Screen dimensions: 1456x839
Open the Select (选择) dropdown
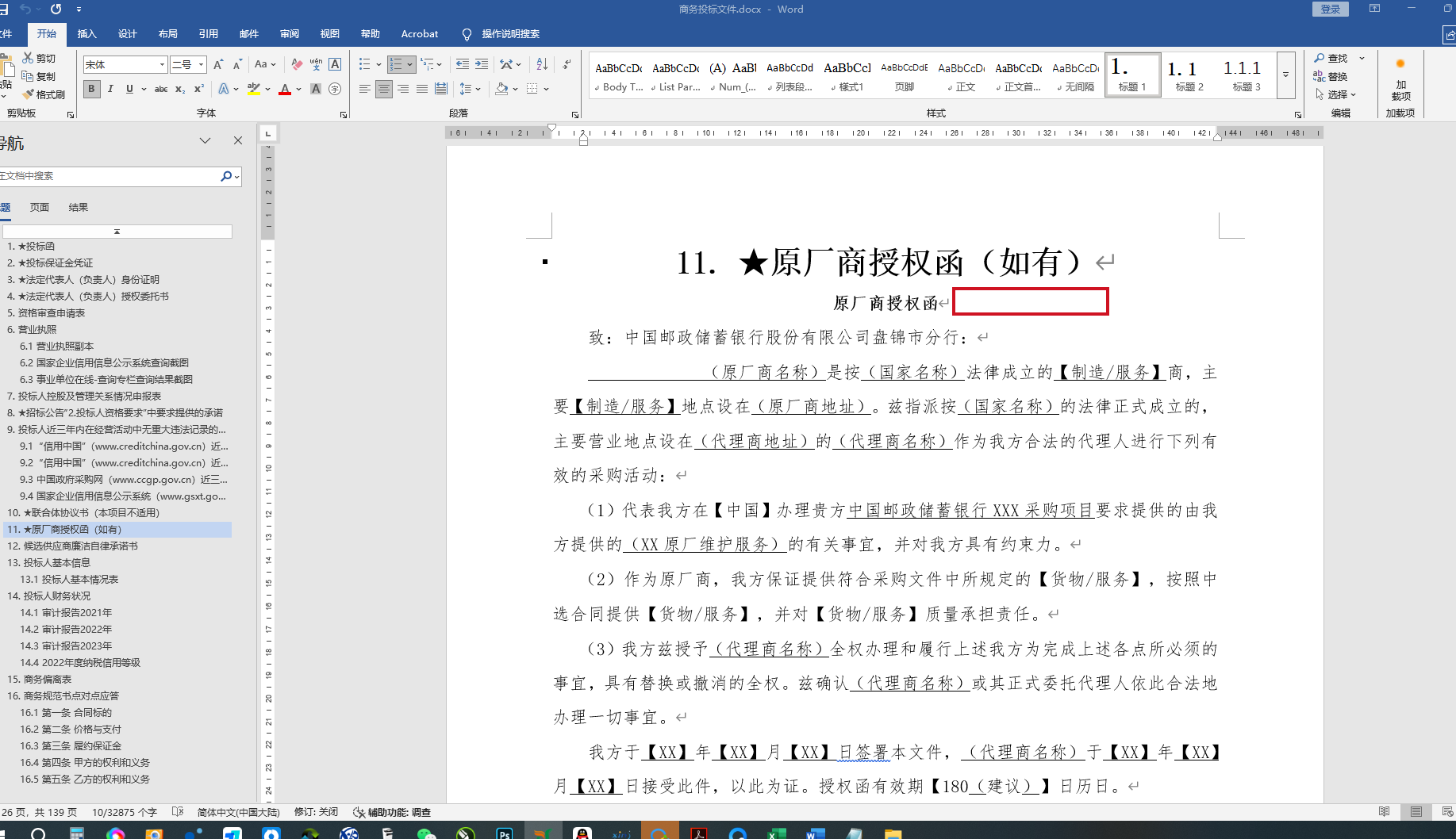click(x=1336, y=94)
